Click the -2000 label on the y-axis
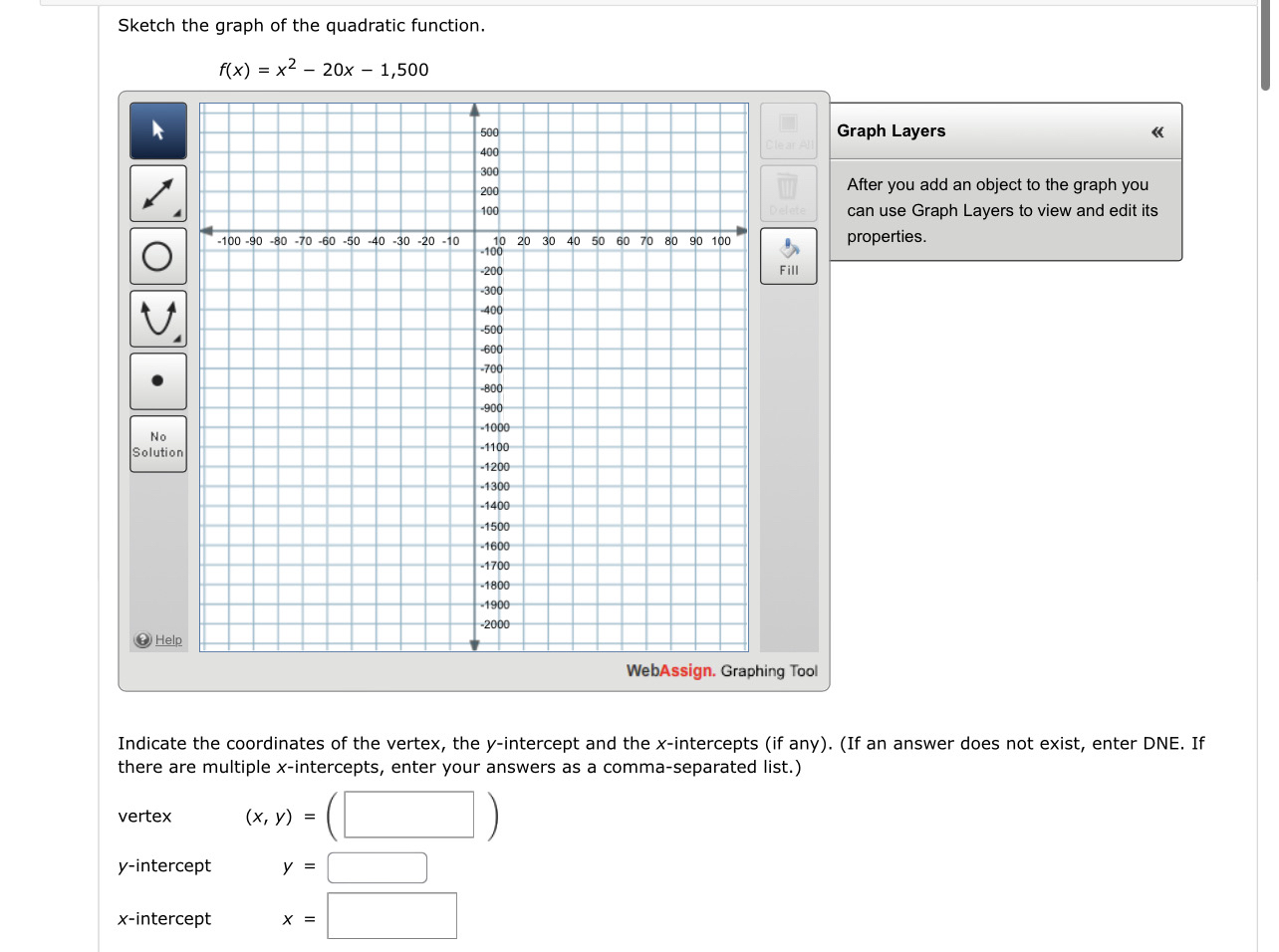 (495, 624)
